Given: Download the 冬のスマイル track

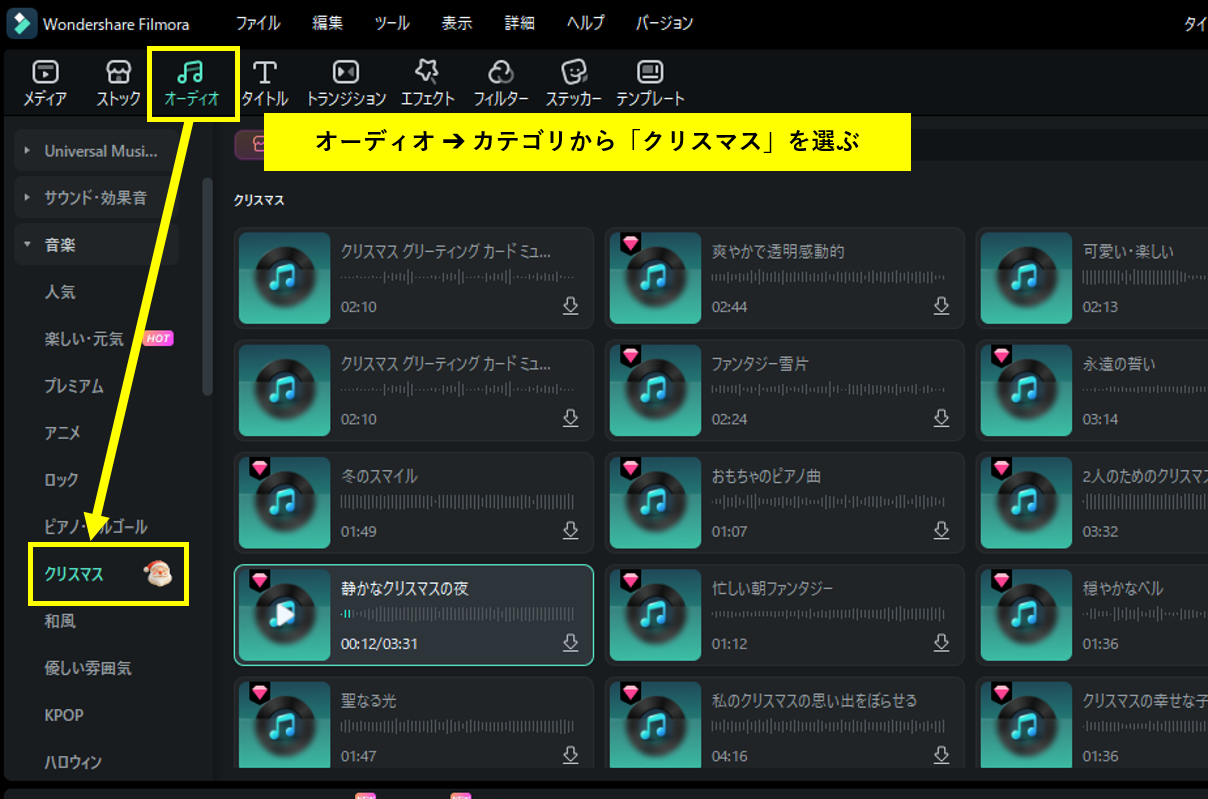Looking at the screenshot, I should click(570, 530).
